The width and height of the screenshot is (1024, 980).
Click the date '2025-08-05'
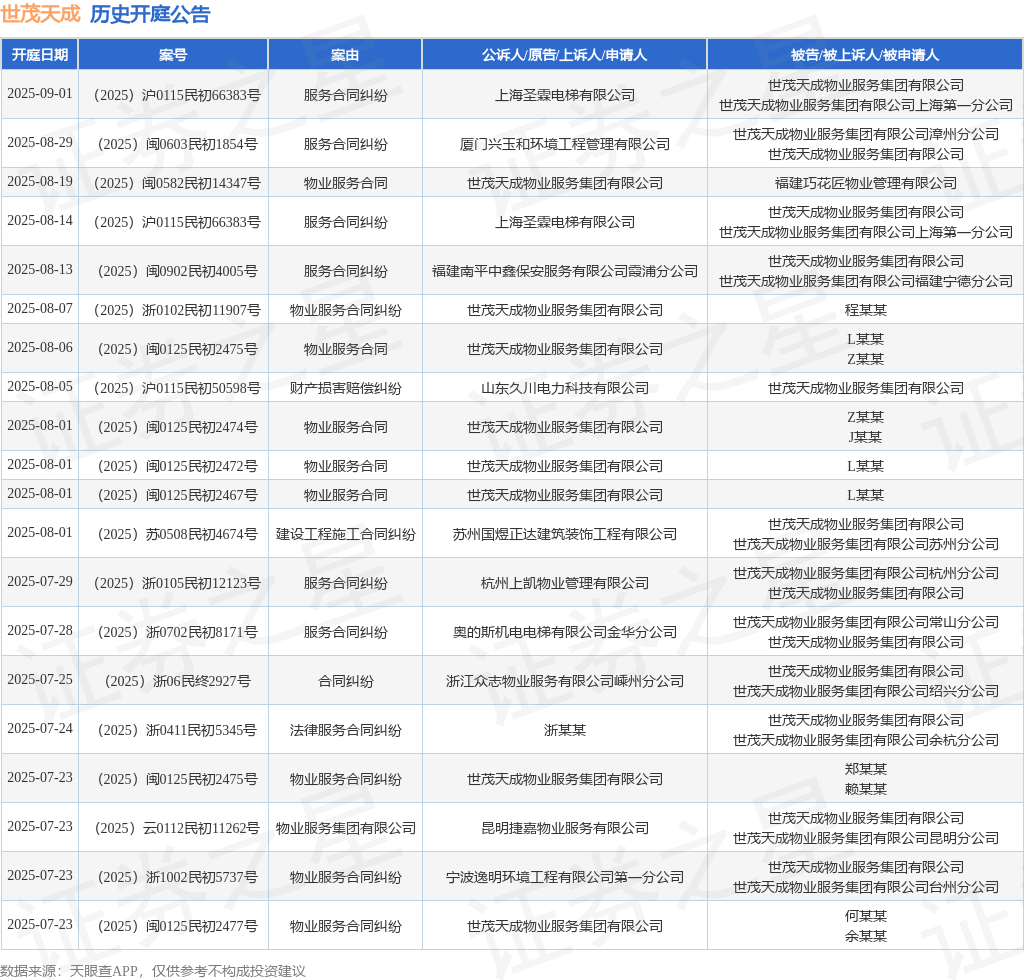40,387
